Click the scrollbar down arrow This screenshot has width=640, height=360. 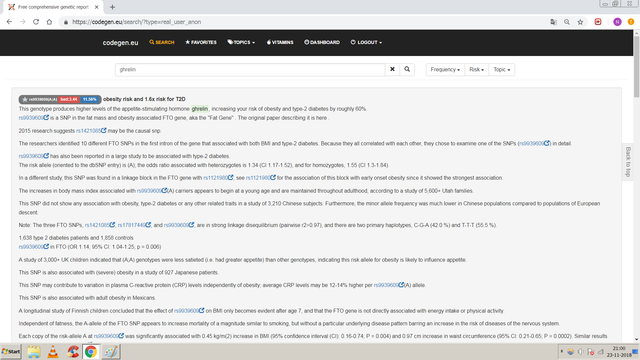(636, 339)
